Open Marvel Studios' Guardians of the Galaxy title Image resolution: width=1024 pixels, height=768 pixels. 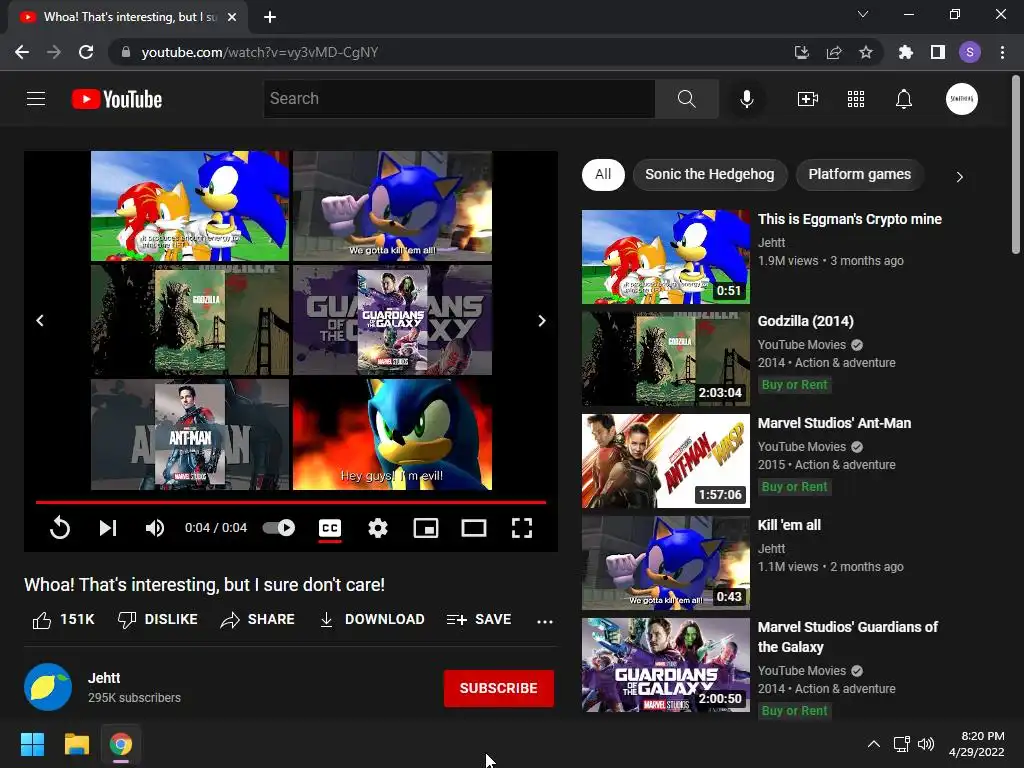coord(848,637)
